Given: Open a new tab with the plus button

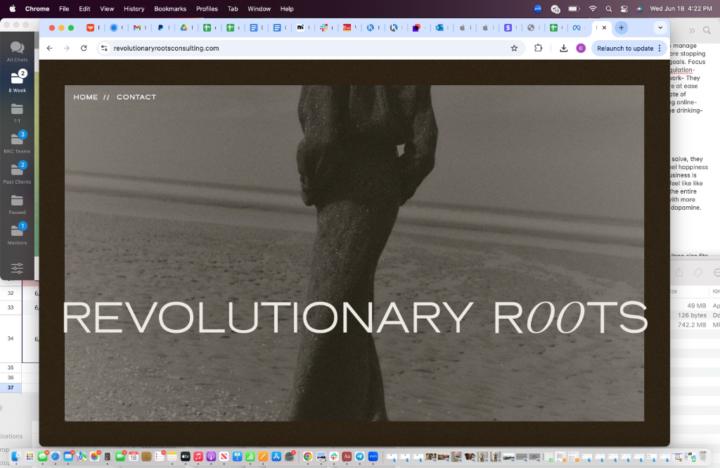Looking at the screenshot, I should [x=621, y=28].
